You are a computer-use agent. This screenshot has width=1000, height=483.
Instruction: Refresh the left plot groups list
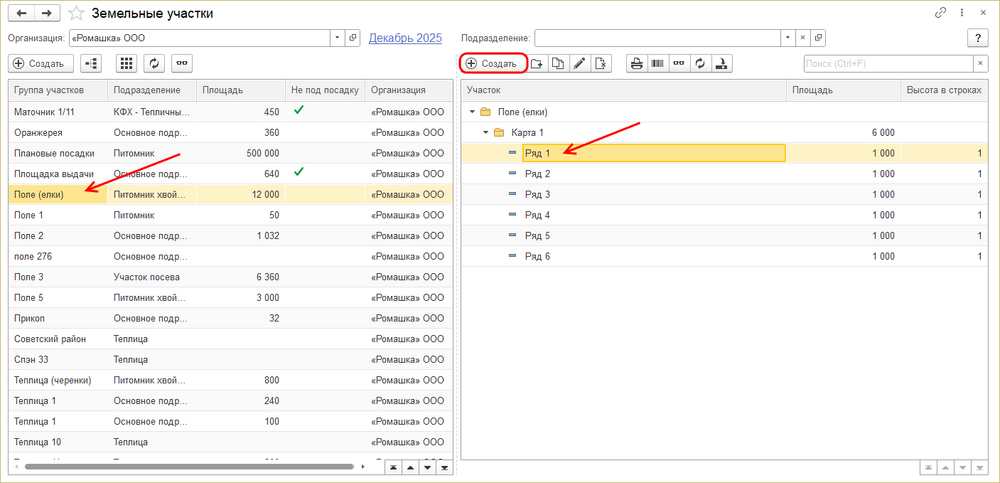[x=153, y=63]
